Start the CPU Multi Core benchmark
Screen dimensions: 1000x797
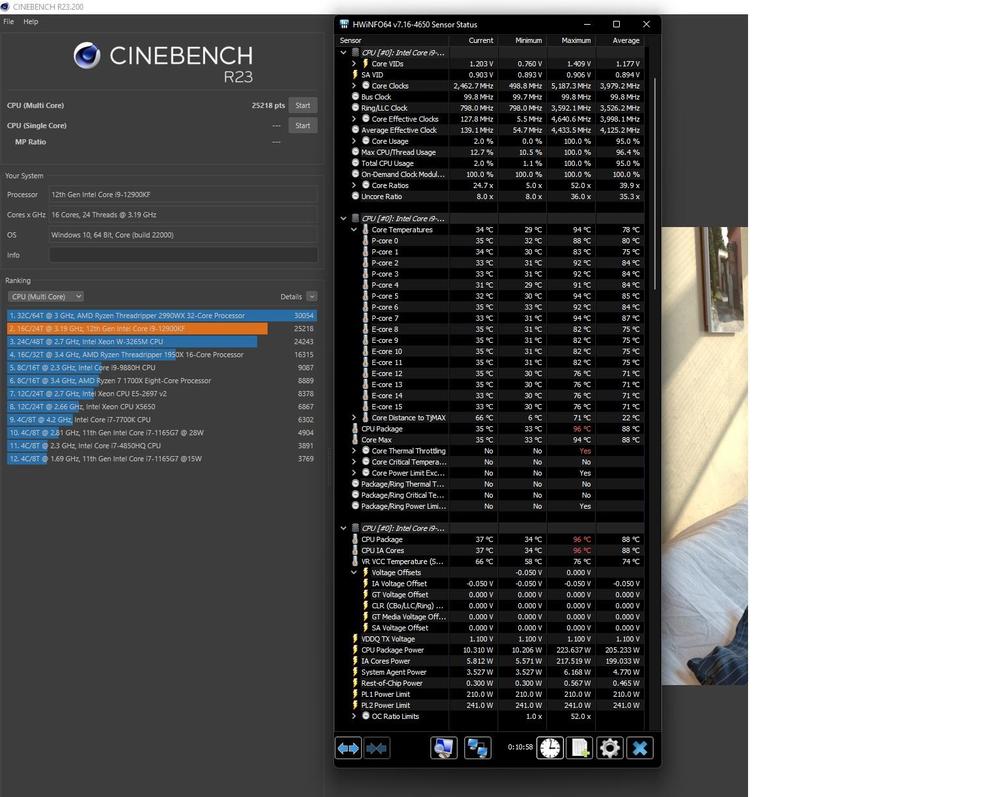click(x=302, y=105)
